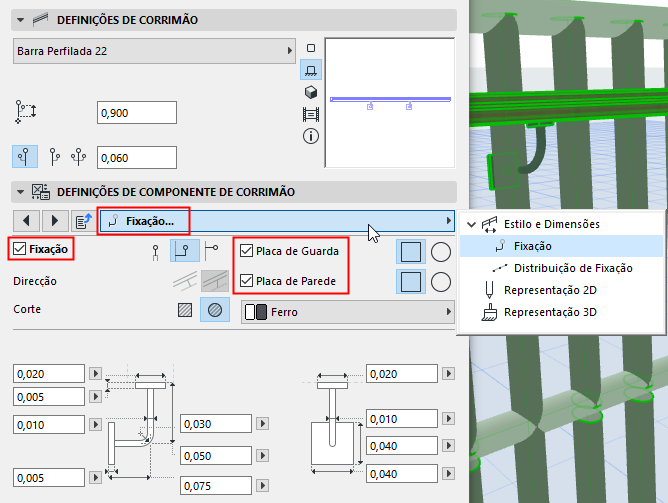This screenshot has width=668, height=503.
Task: Select the left-side offset anchor icon
Action: point(25,156)
